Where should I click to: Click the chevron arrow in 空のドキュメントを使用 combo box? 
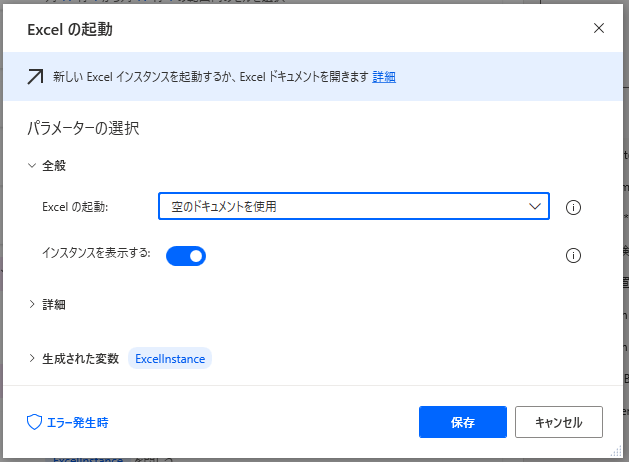coord(533,207)
